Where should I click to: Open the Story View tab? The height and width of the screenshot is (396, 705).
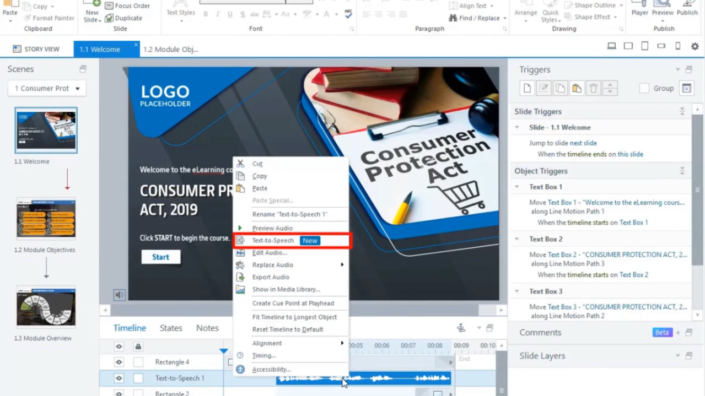[36, 49]
